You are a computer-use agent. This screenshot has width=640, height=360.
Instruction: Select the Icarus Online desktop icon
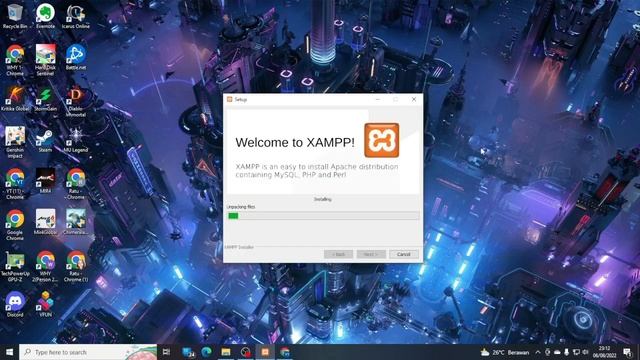(x=76, y=16)
